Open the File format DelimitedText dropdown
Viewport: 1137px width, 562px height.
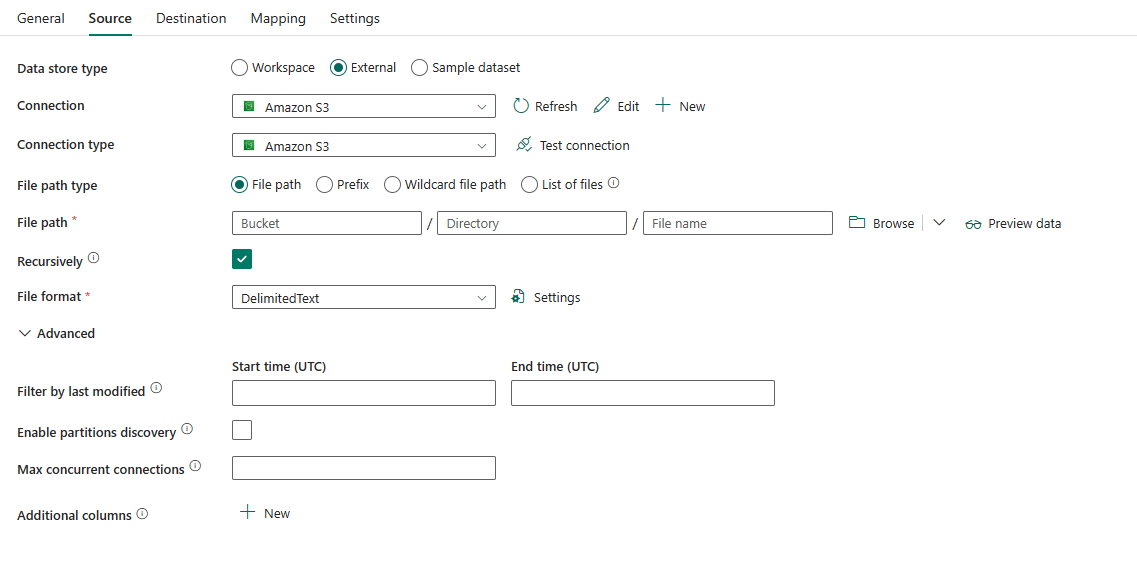(x=364, y=297)
